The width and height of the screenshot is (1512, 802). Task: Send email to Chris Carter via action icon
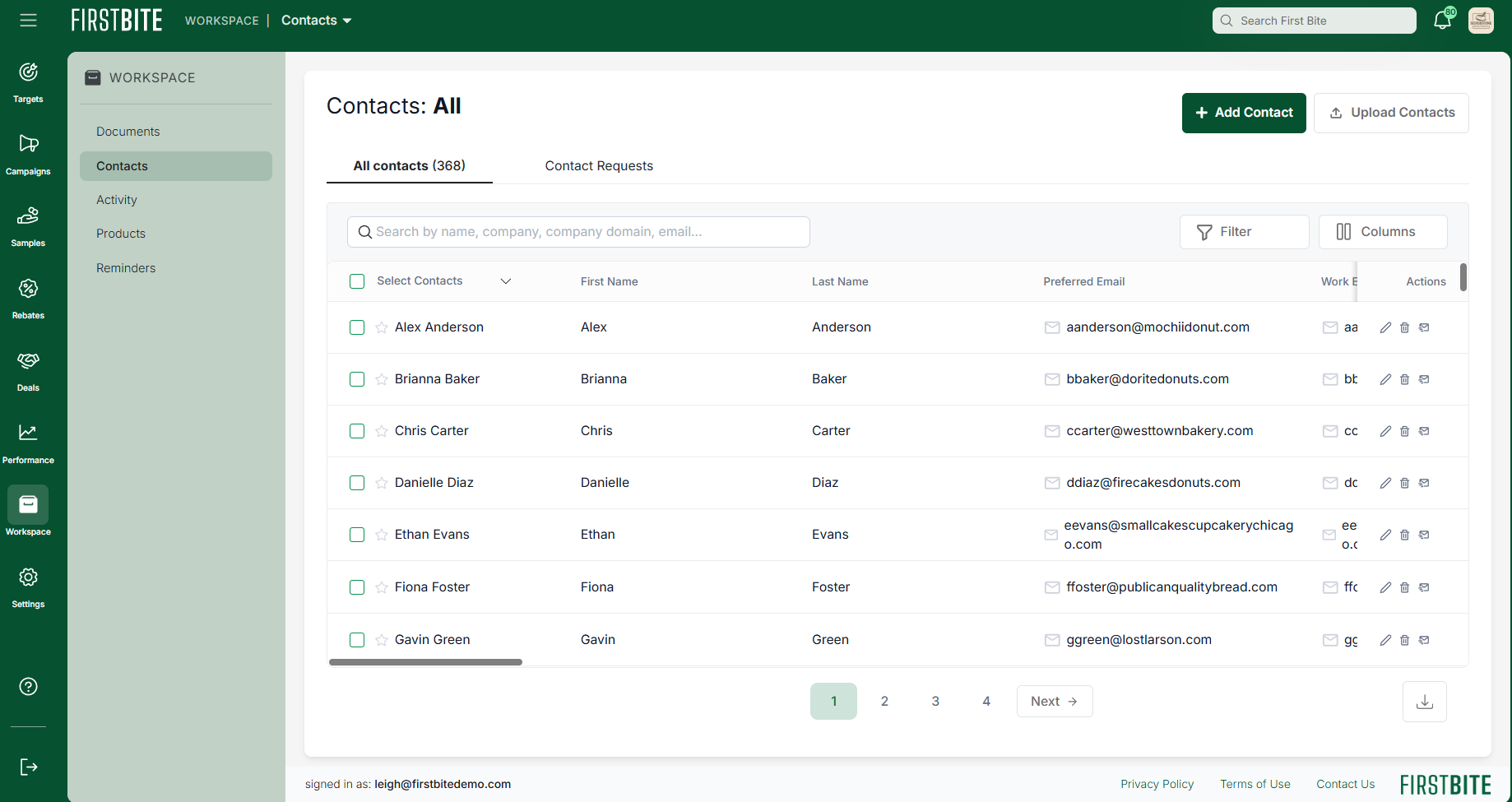[1424, 431]
